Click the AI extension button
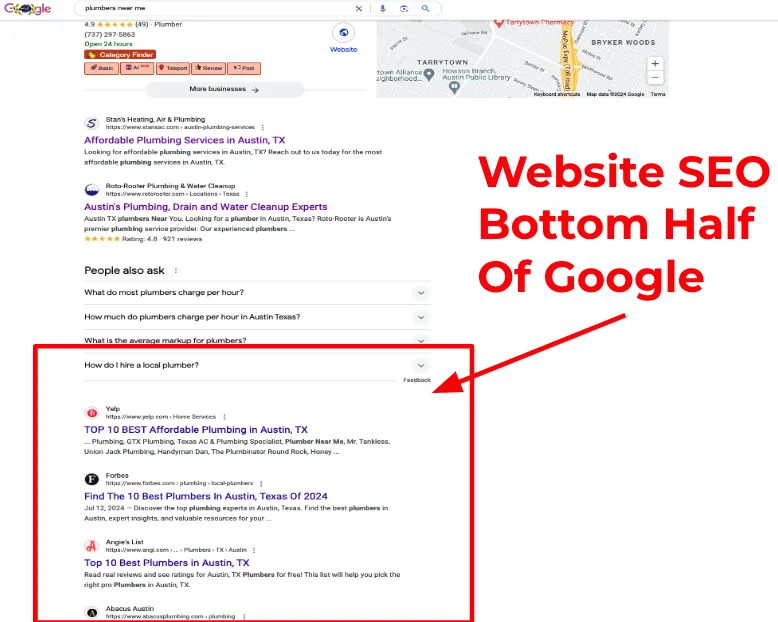Viewport: 778px width, 622px height. tap(137, 68)
